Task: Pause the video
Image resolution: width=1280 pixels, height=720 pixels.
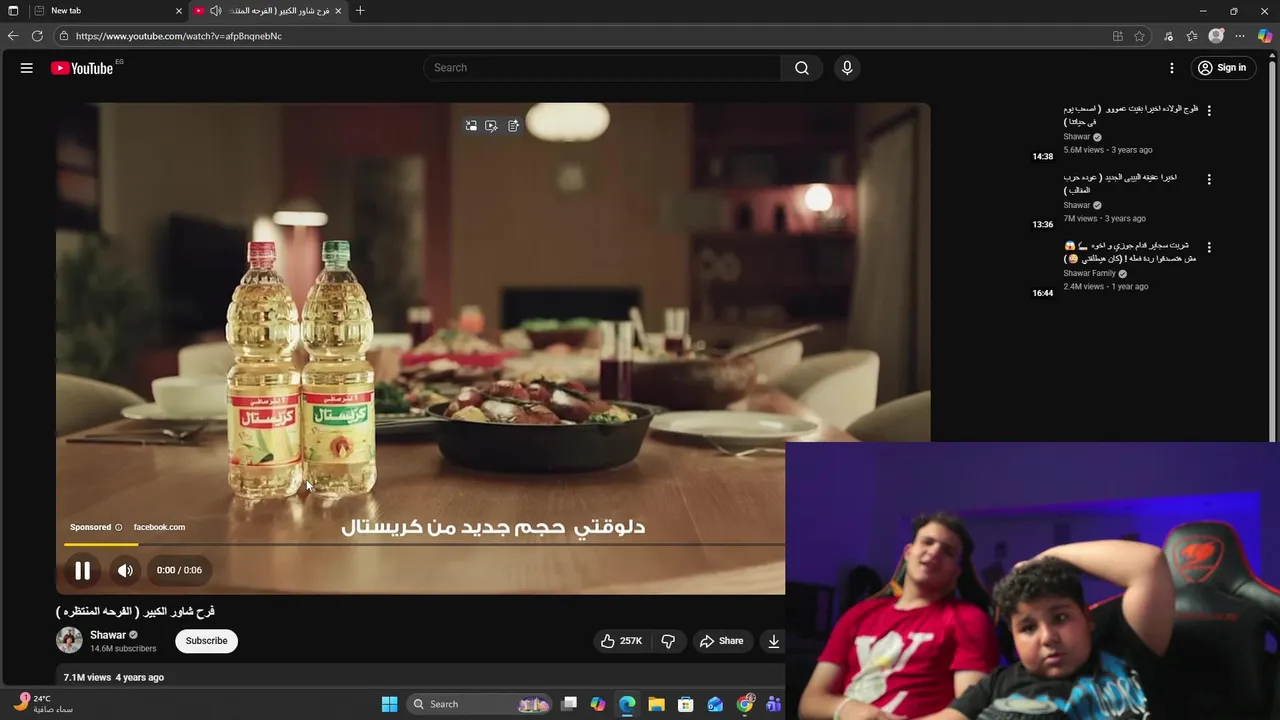Action: pyautogui.click(x=83, y=570)
